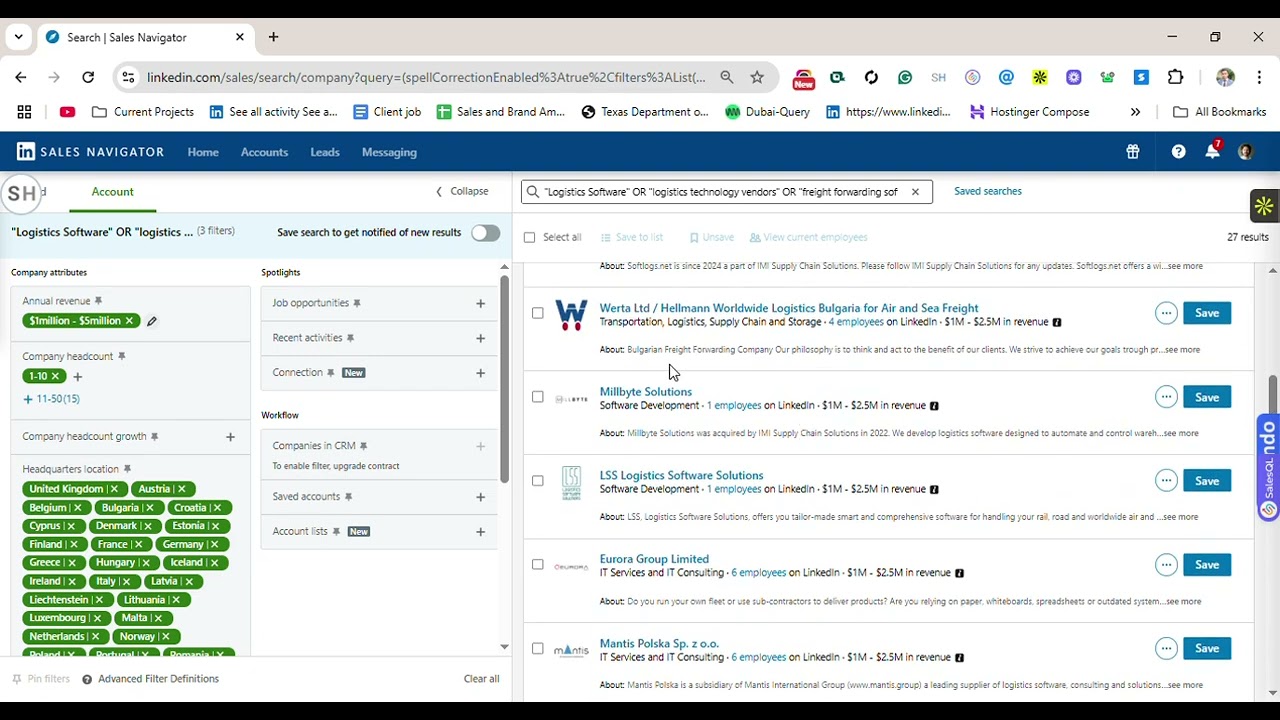
Task: Save the Werta Ltd account
Action: (x=1207, y=313)
